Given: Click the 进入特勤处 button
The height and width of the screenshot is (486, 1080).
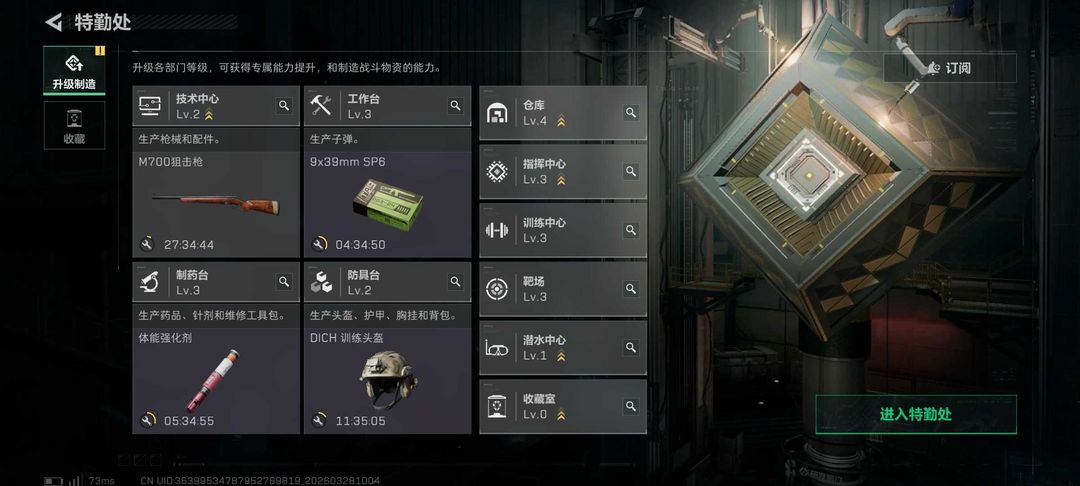Looking at the screenshot, I should coord(915,414).
